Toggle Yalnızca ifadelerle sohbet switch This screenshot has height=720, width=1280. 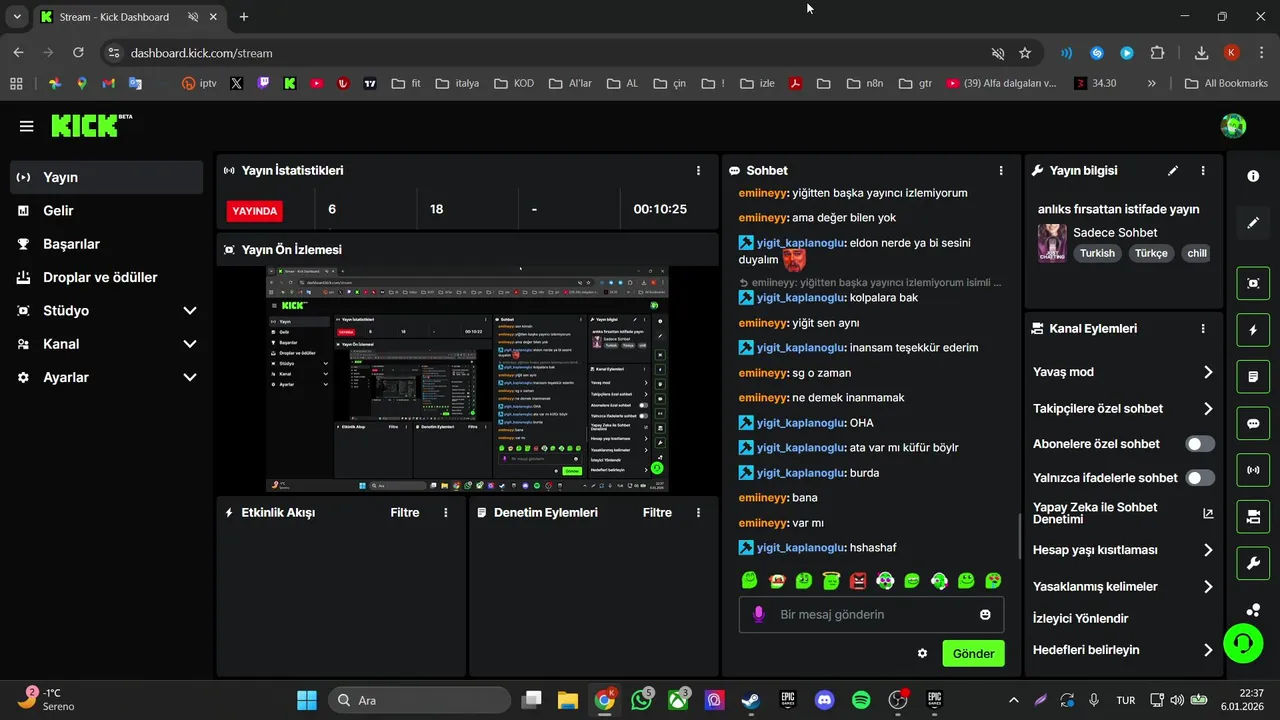pyautogui.click(x=1200, y=478)
